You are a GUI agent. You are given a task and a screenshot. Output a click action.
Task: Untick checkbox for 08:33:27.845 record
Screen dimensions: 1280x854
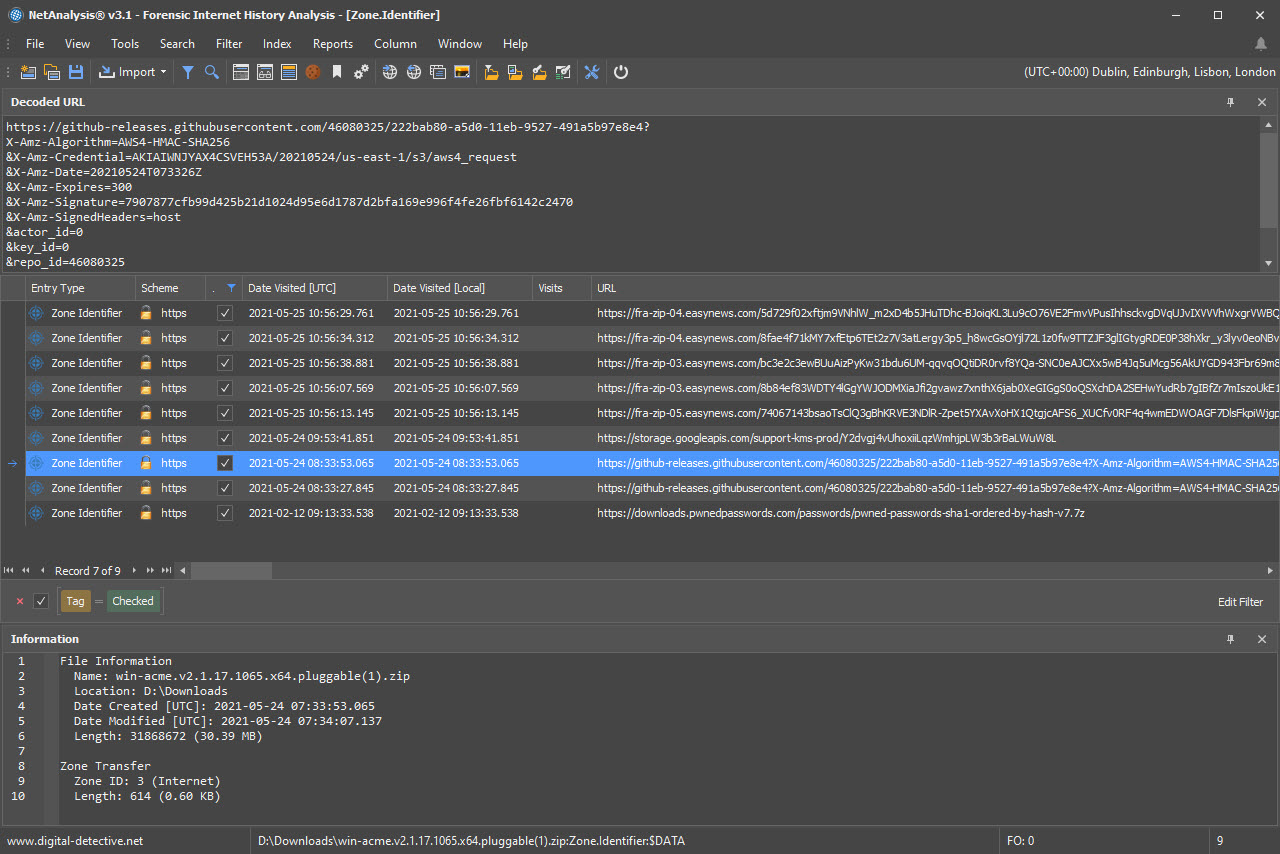225,488
